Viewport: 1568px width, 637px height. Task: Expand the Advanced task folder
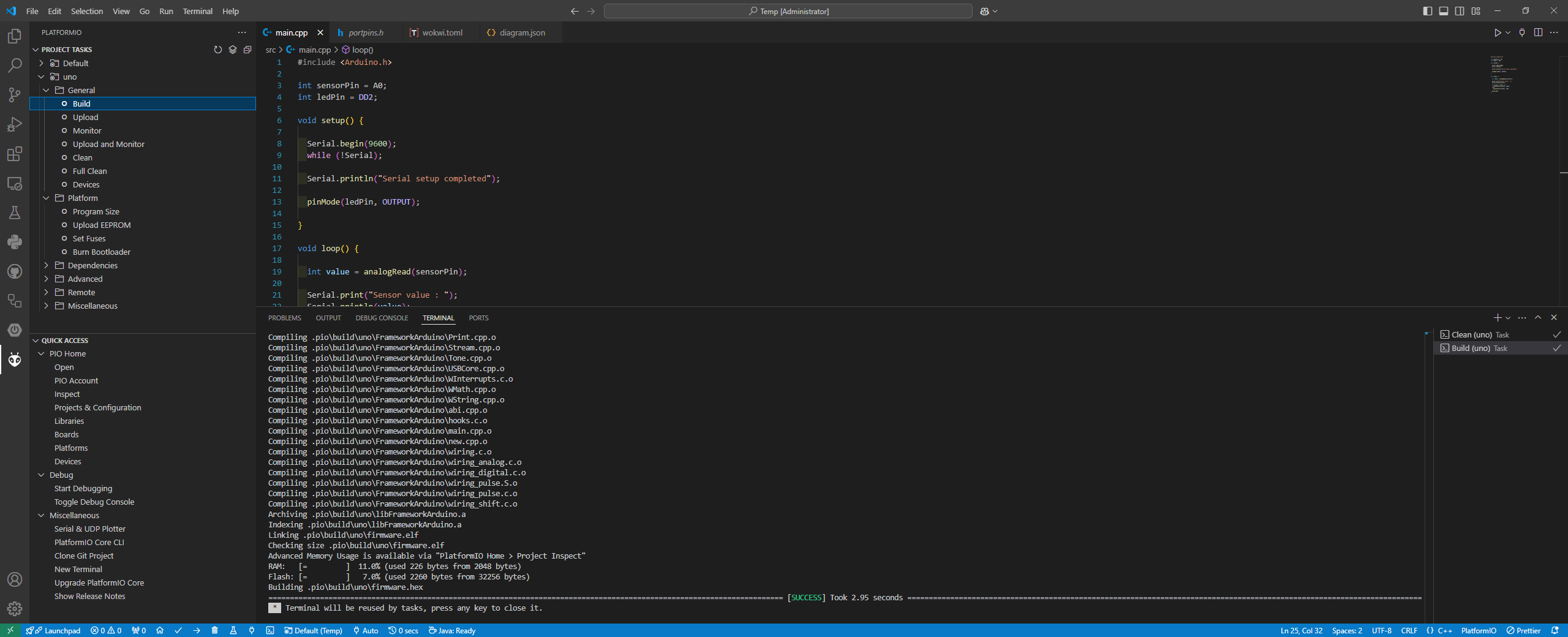click(x=46, y=279)
